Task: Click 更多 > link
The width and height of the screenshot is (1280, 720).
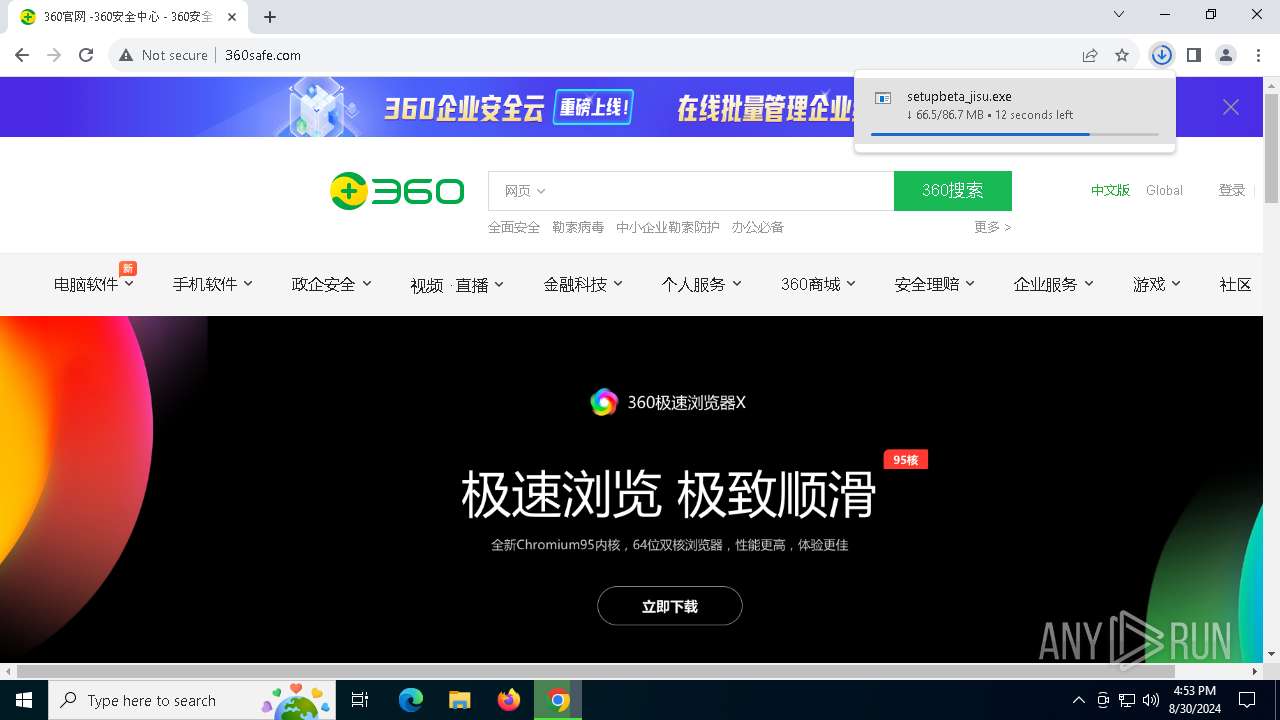Action: 993,227
